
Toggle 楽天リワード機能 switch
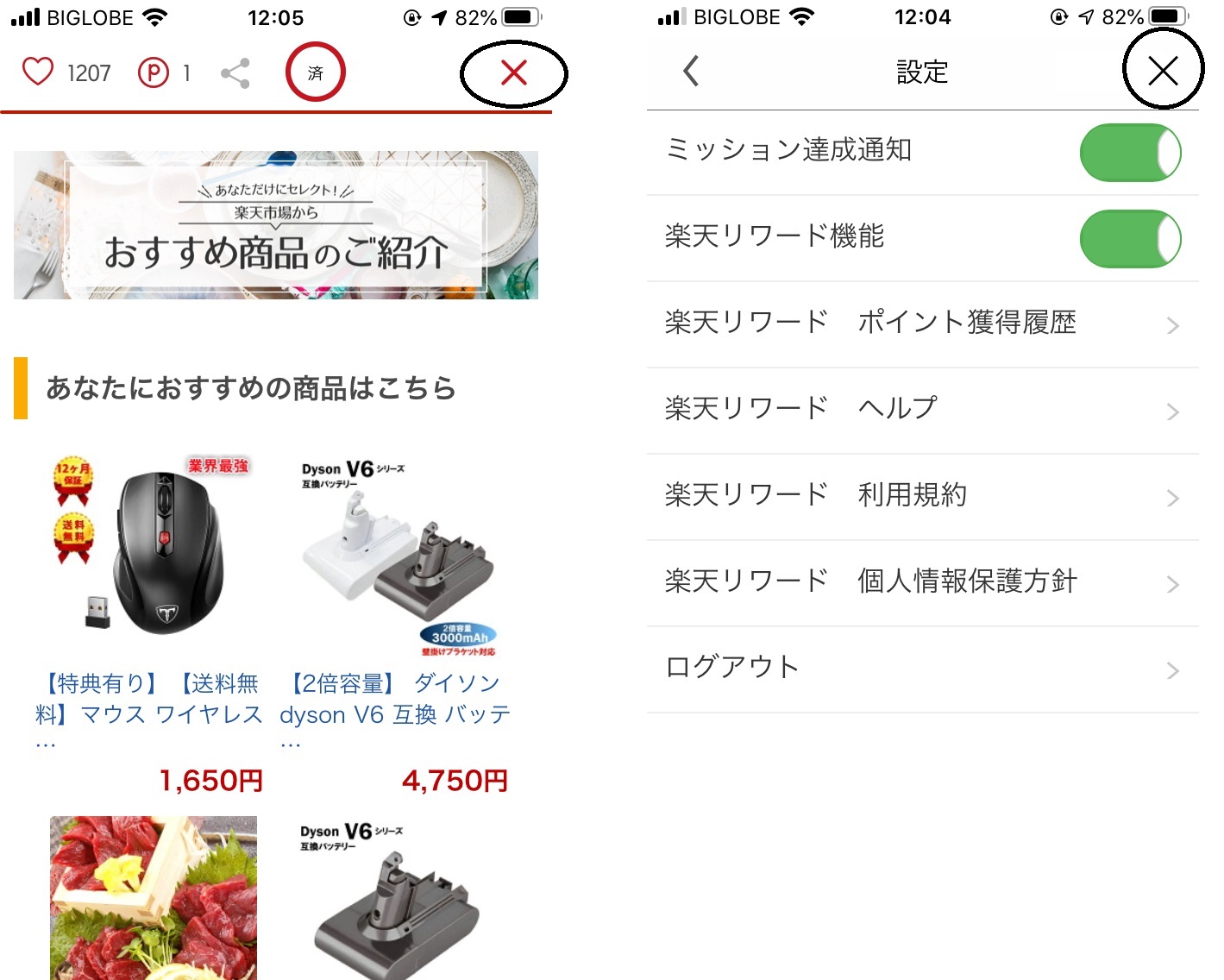click(x=1130, y=239)
